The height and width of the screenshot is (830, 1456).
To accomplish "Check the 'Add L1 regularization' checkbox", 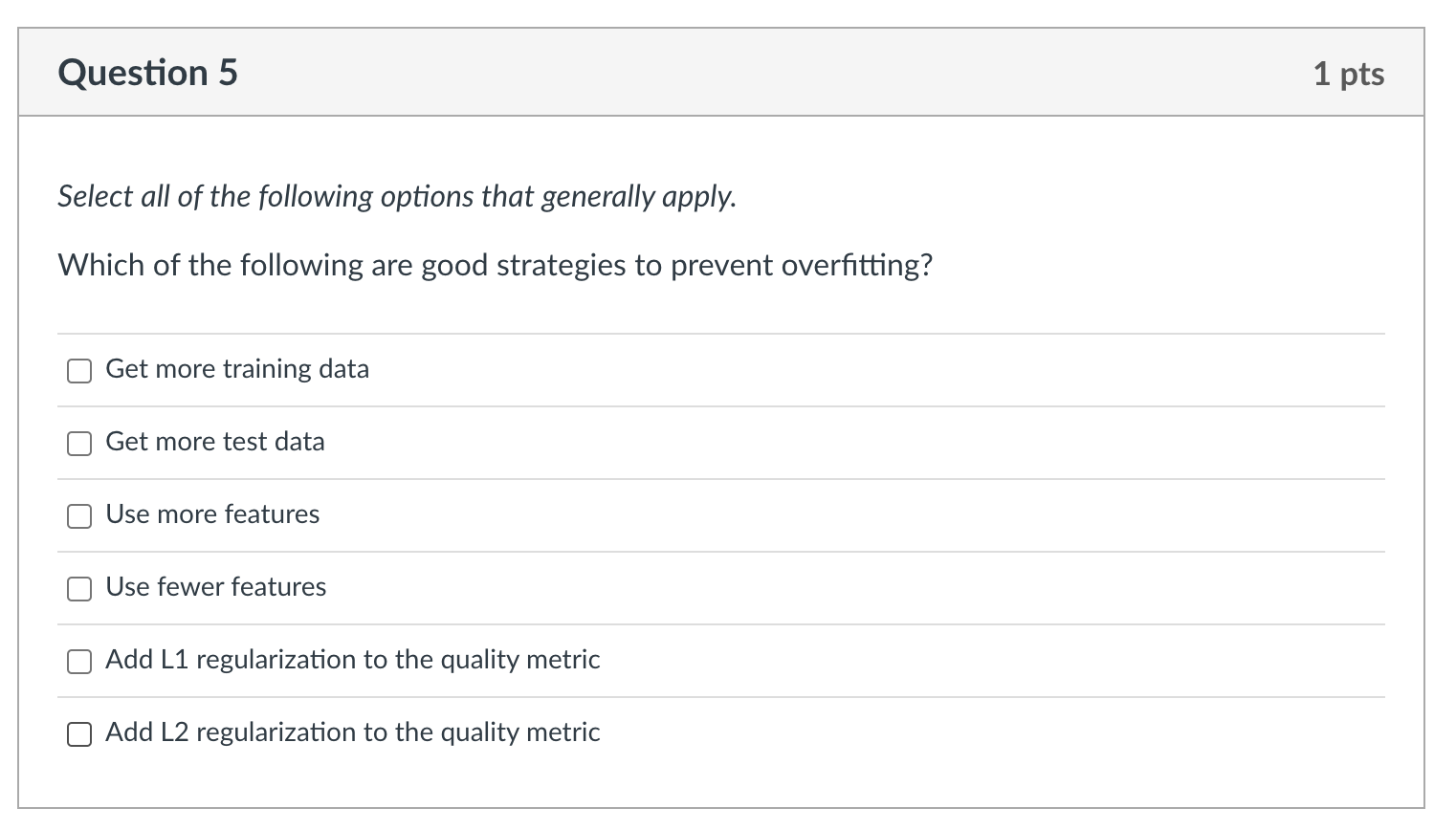I will [79, 661].
